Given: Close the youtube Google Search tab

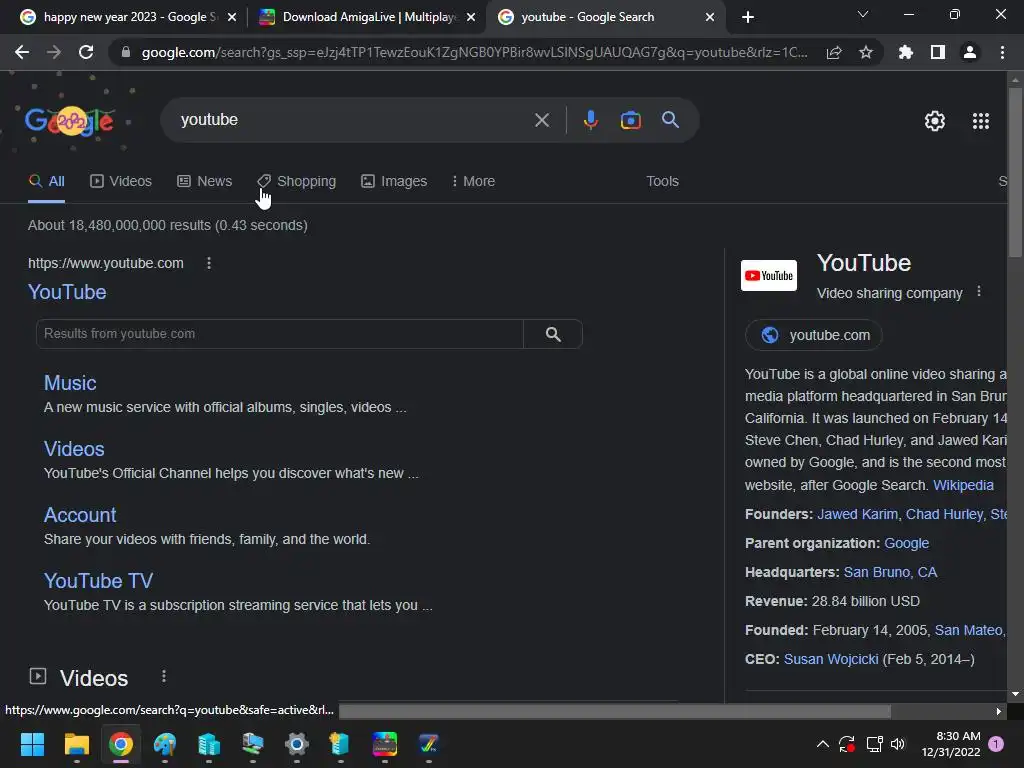Looking at the screenshot, I should pos(710,17).
